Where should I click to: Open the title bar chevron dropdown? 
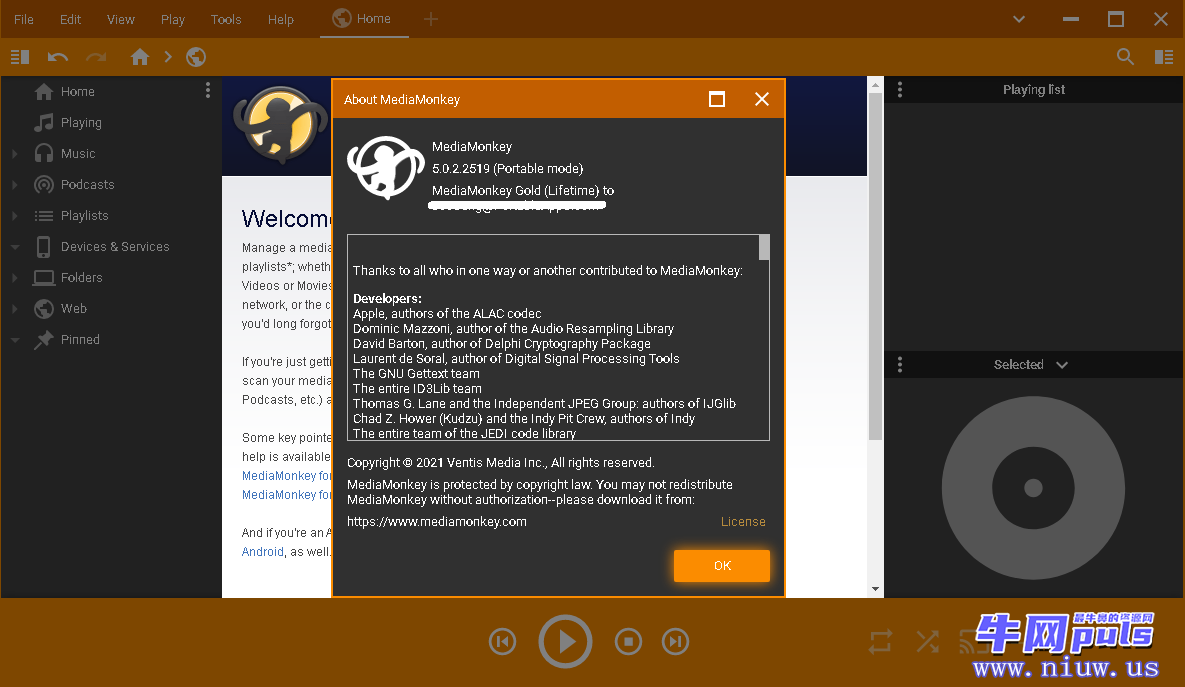[1019, 19]
